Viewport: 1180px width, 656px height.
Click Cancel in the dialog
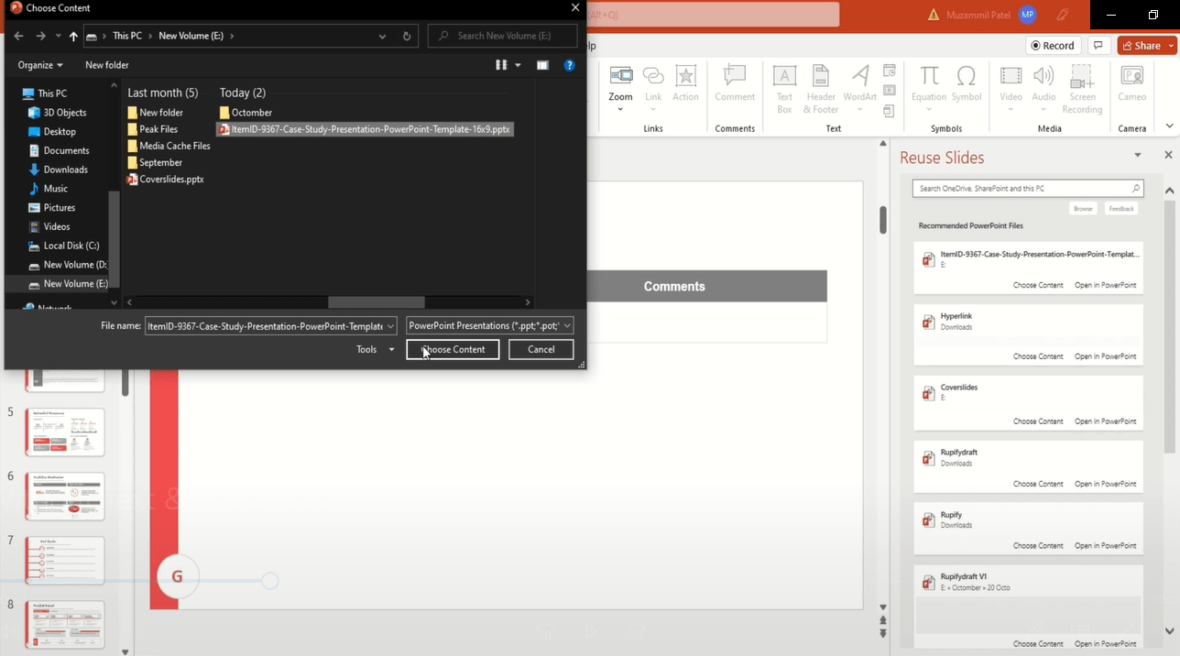click(541, 350)
